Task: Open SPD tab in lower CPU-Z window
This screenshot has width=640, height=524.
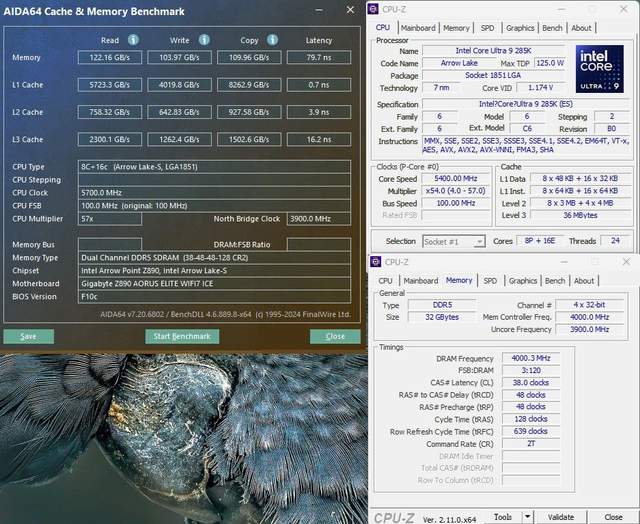Action: 490,281
